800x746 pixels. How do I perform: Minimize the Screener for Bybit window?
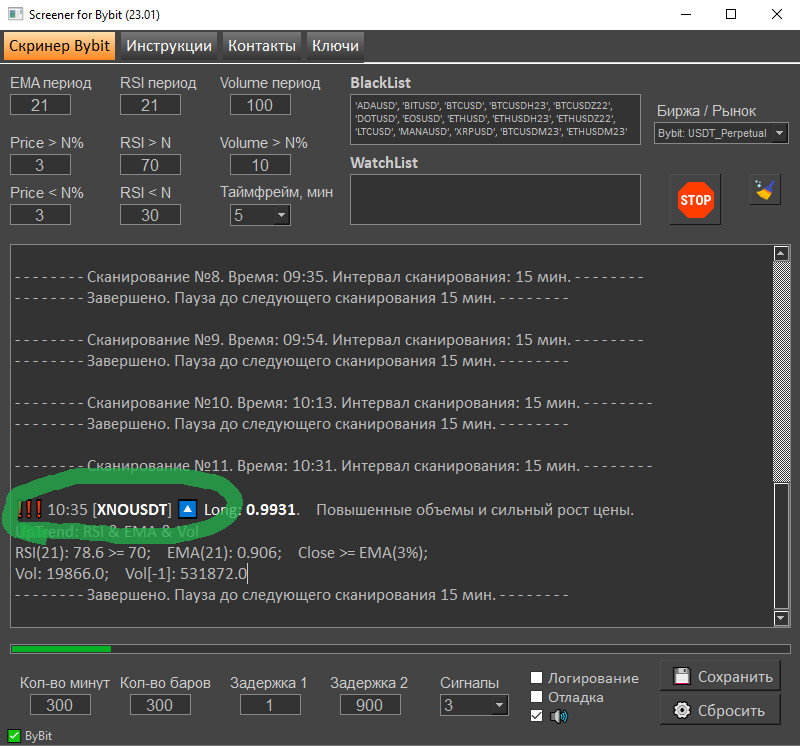click(x=686, y=14)
